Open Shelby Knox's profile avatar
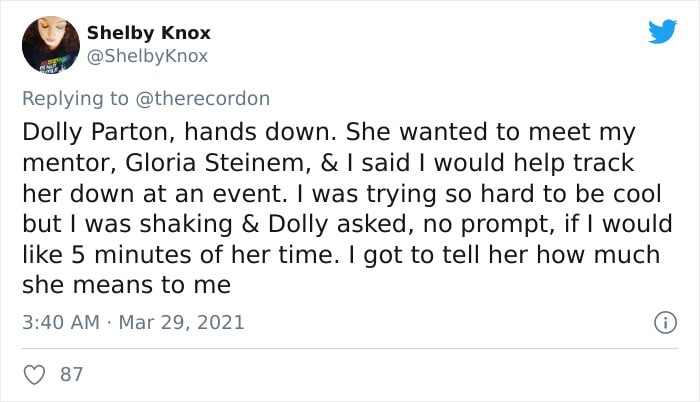700x402 pixels. [x=51, y=44]
